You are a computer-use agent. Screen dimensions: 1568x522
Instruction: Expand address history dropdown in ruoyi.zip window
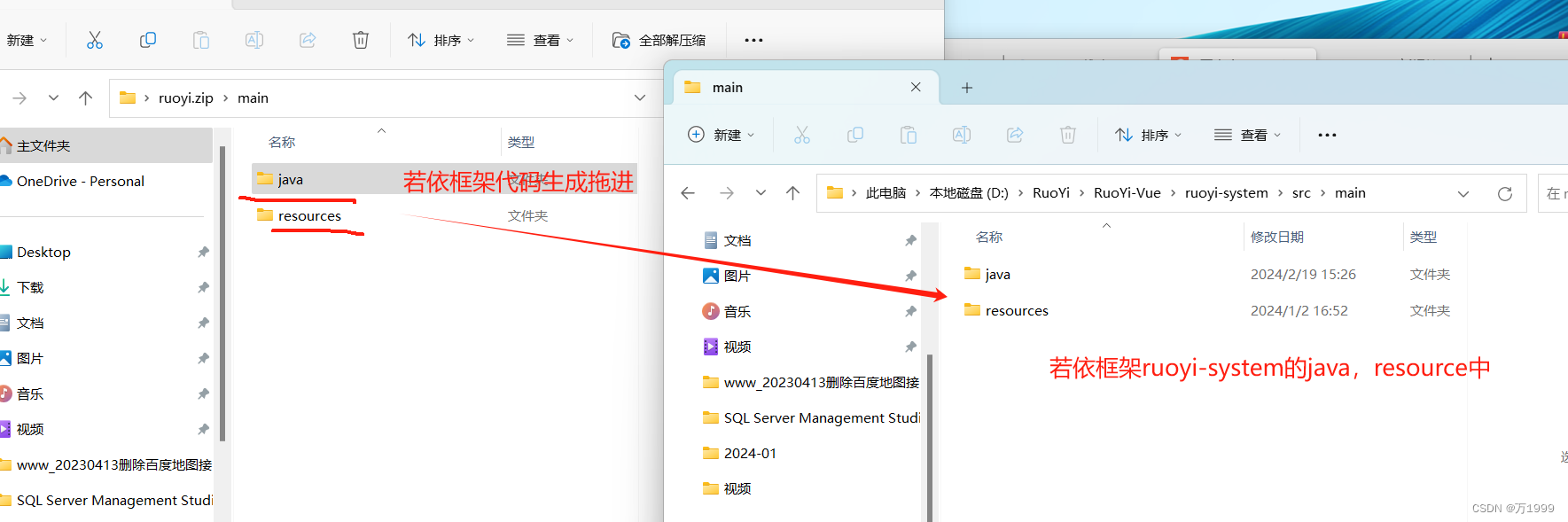click(x=640, y=98)
